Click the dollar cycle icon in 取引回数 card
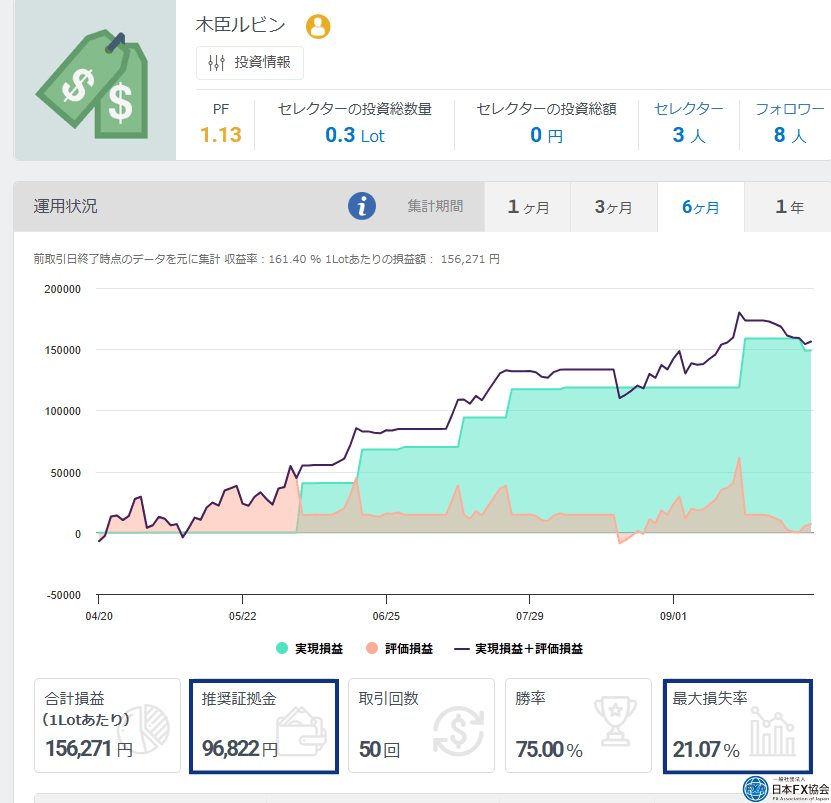The image size is (831, 803). [x=458, y=731]
